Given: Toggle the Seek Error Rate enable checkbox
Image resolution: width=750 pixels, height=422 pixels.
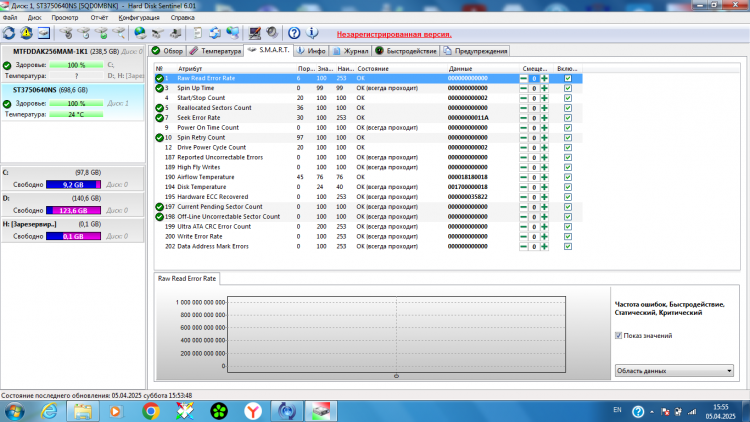Looking at the screenshot, I should tap(568, 118).
